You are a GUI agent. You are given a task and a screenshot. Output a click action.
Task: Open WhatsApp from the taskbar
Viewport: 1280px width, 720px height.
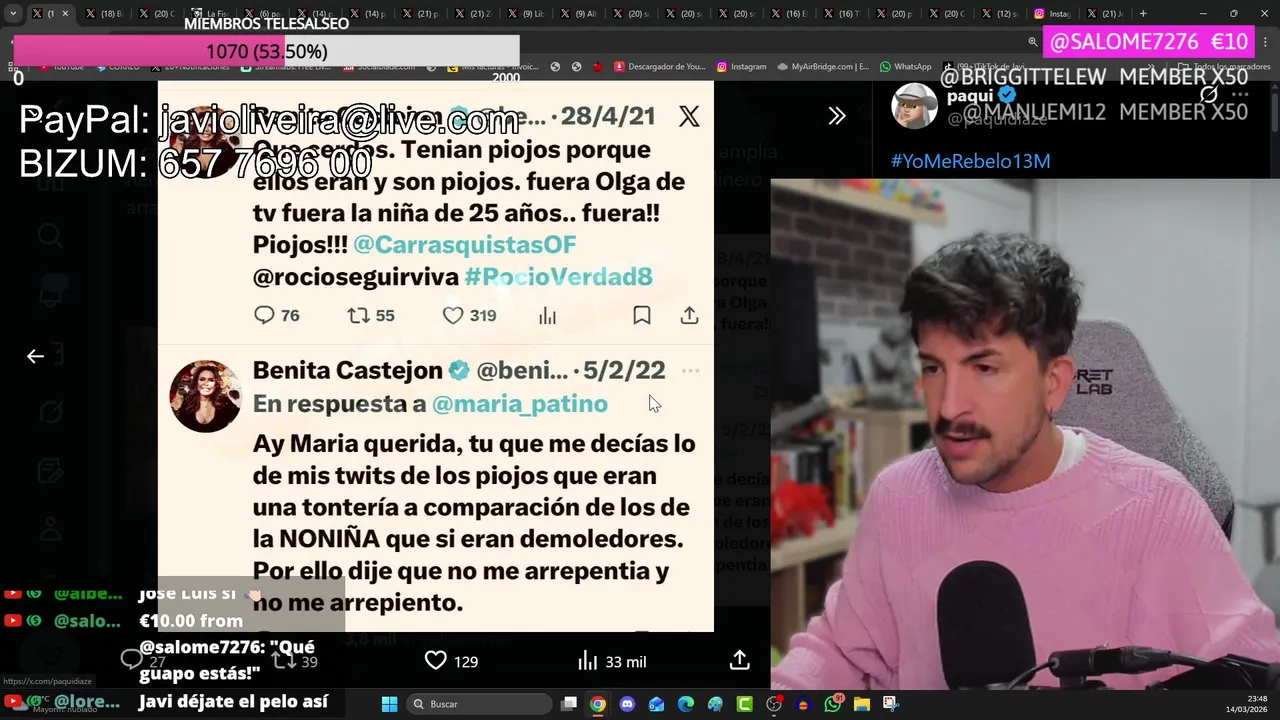click(833, 704)
